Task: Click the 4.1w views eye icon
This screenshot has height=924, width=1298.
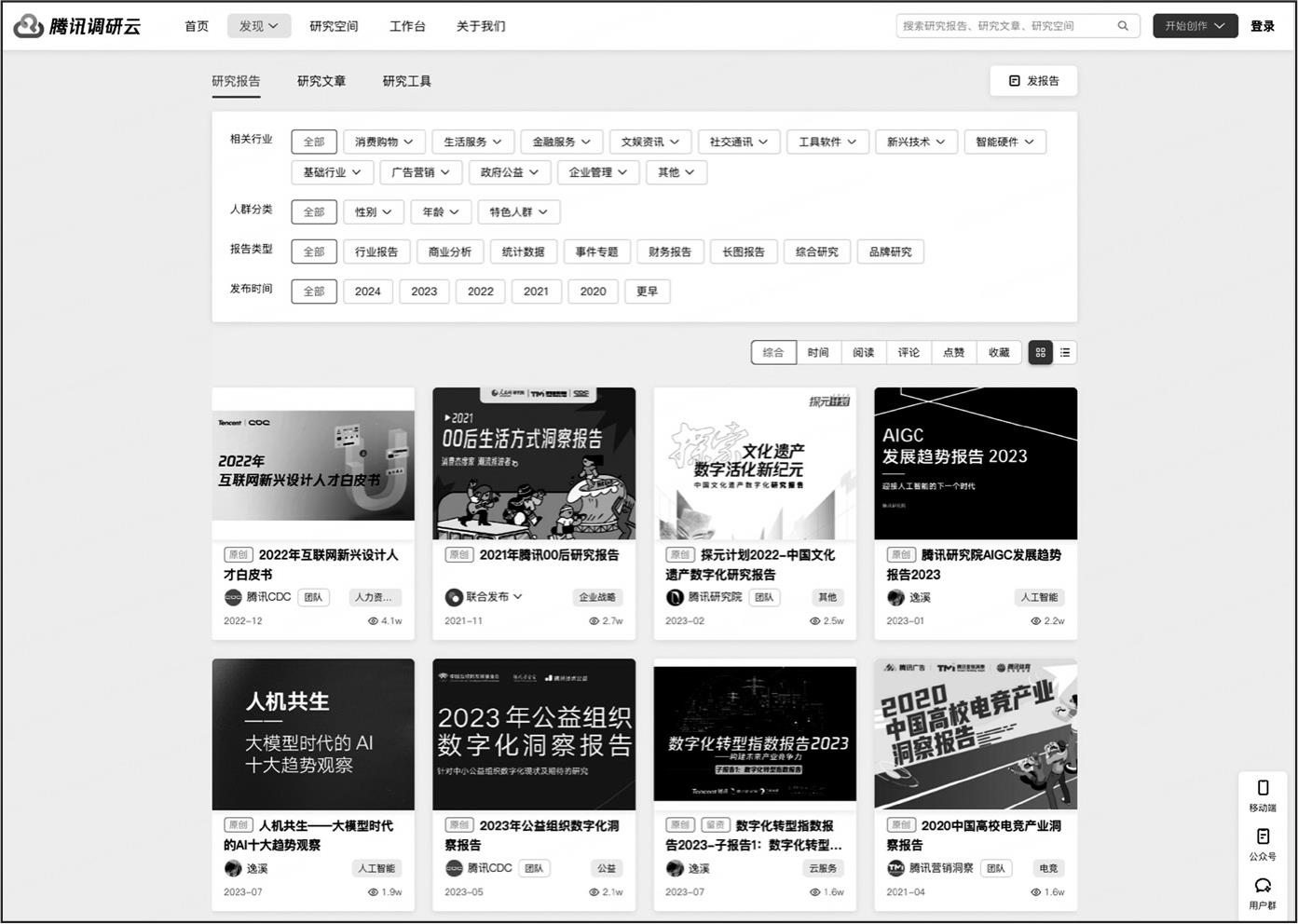Action: pos(374,621)
